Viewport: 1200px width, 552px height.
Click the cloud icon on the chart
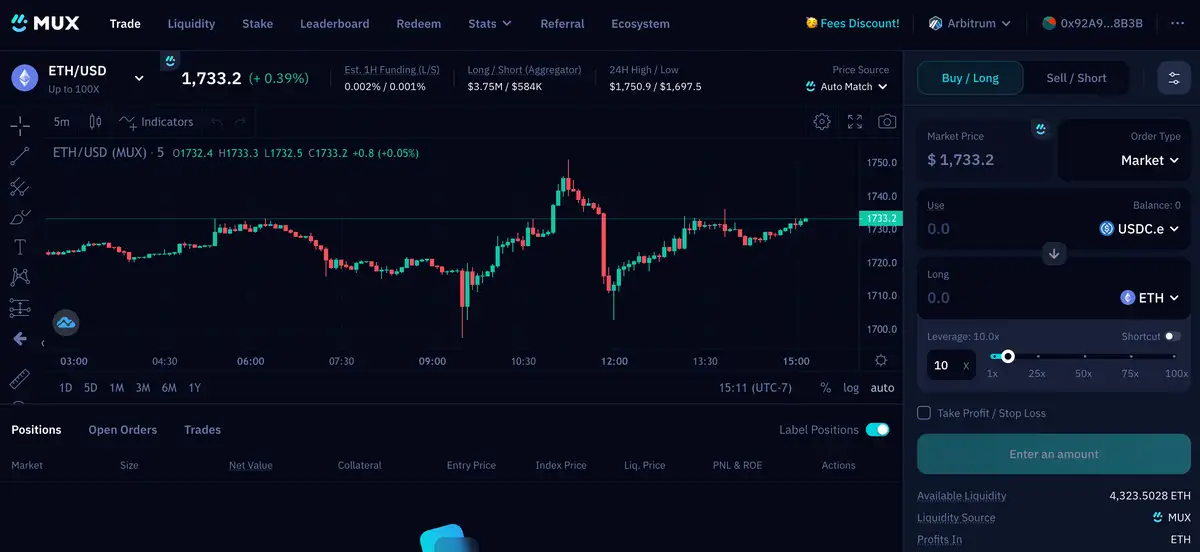coord(66,322)
